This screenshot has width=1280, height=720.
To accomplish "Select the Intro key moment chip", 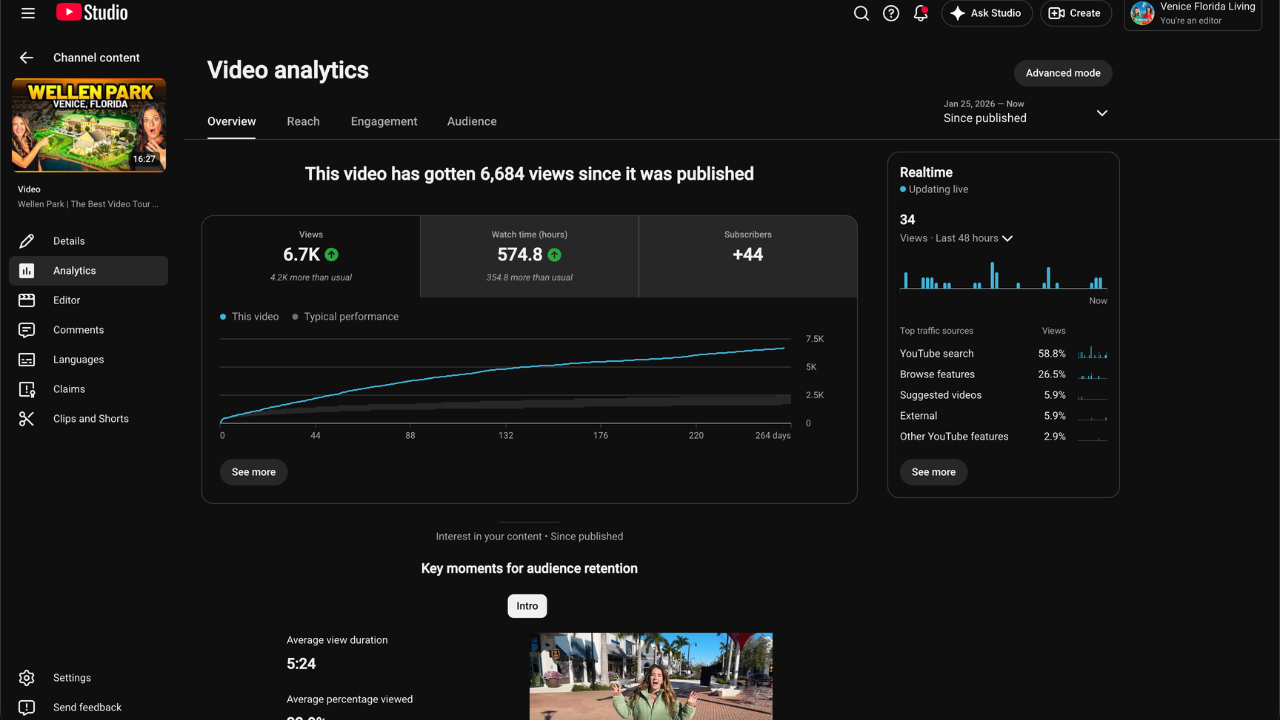I will 527,606.
